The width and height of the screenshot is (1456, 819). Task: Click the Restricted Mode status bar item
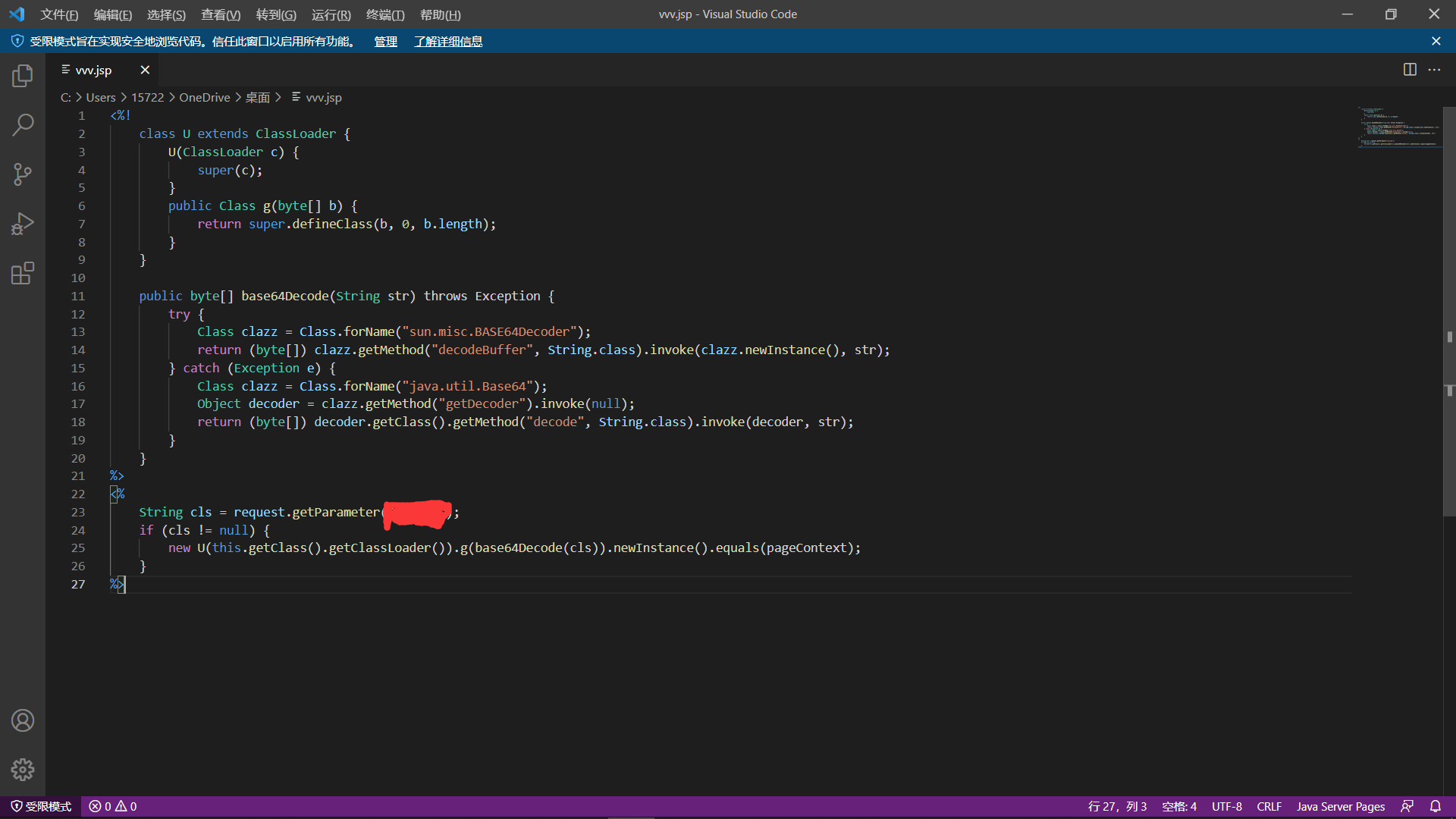(x=41, y=806)
